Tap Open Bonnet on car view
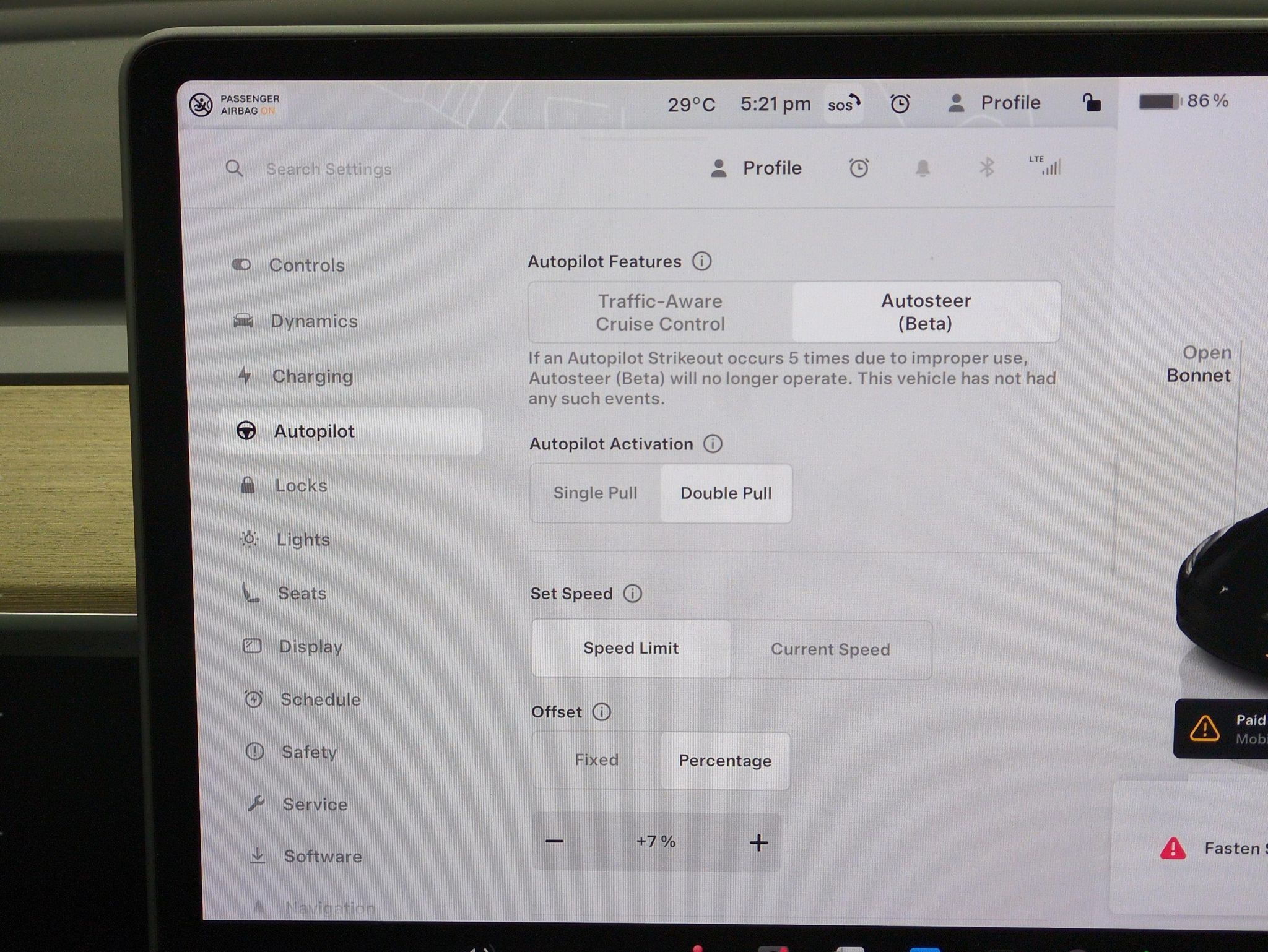1268x952 pixels. click(1199, 364)
